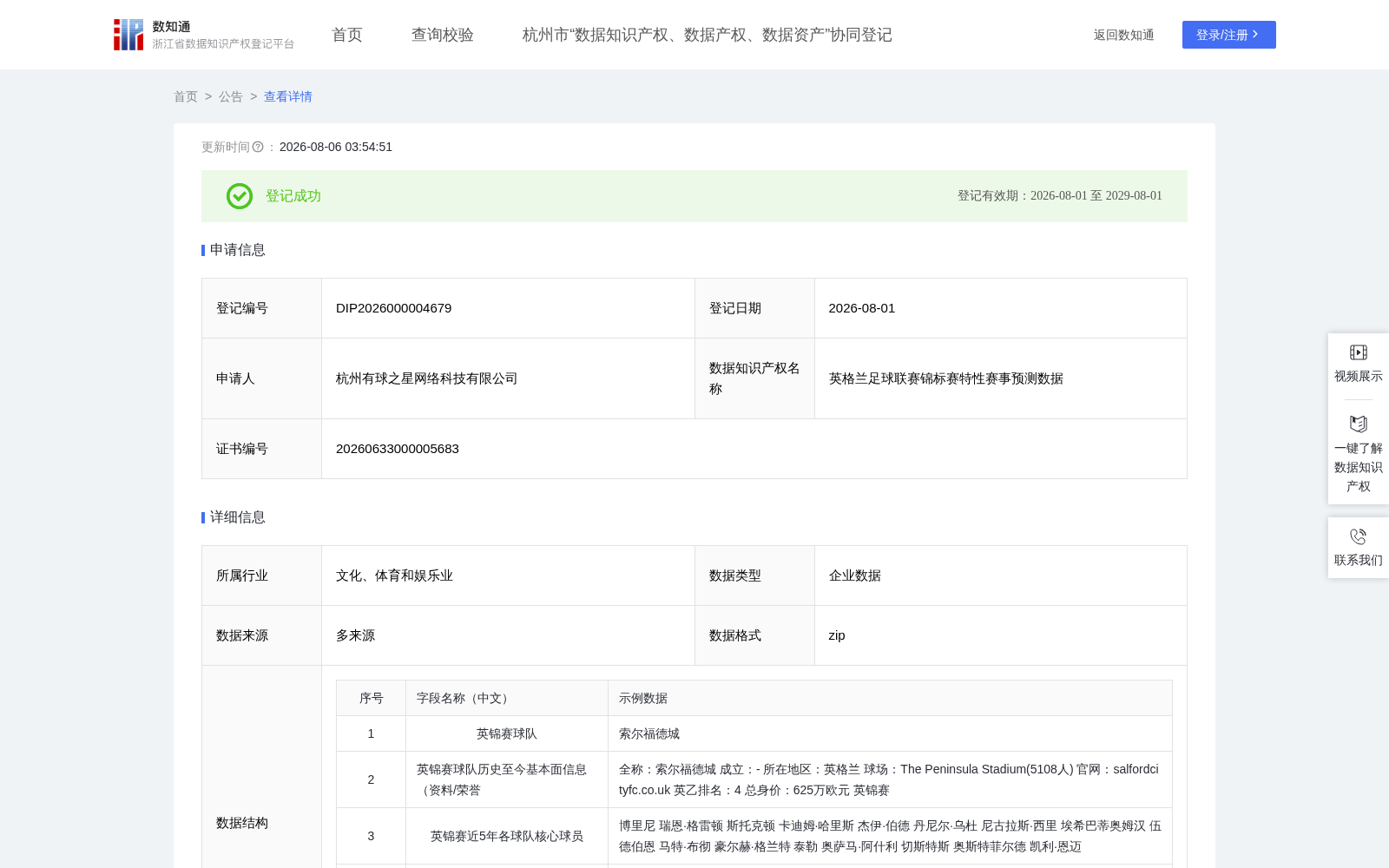Click the 多来源 data source value
Screen dimensions: 1389x868
[355, 635]
